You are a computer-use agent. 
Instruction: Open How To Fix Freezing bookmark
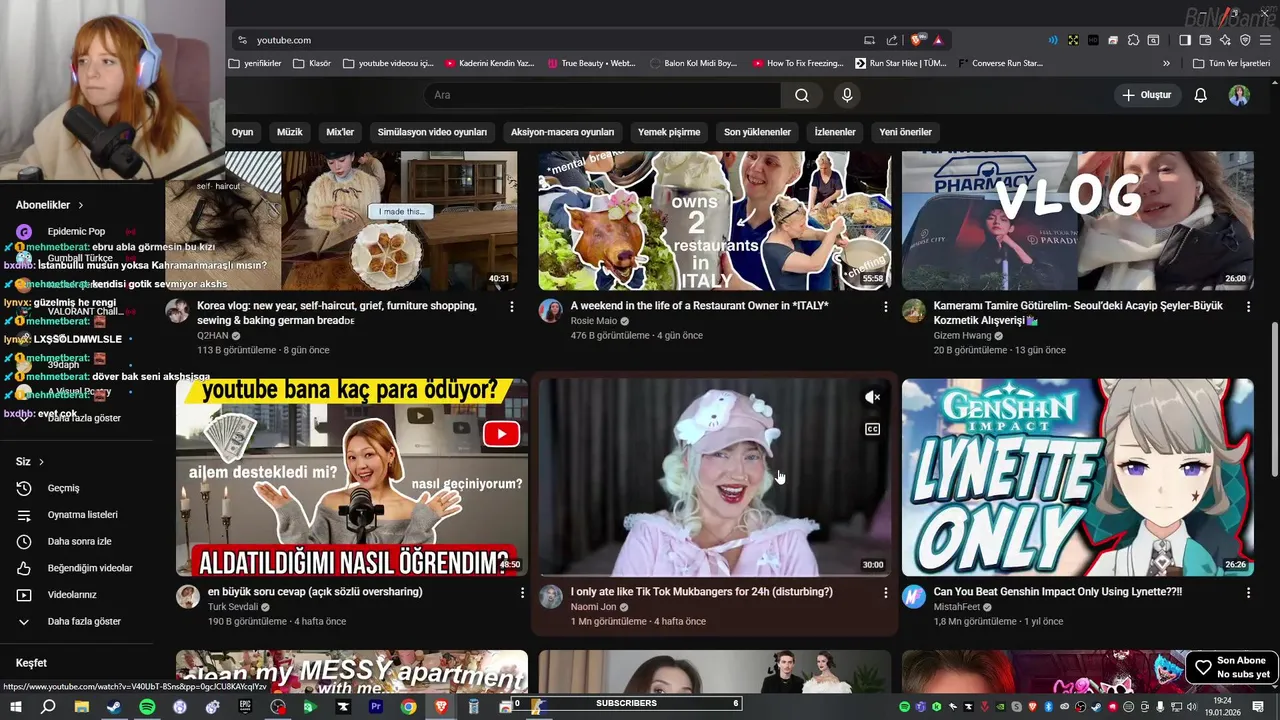(x=797, y=63)
